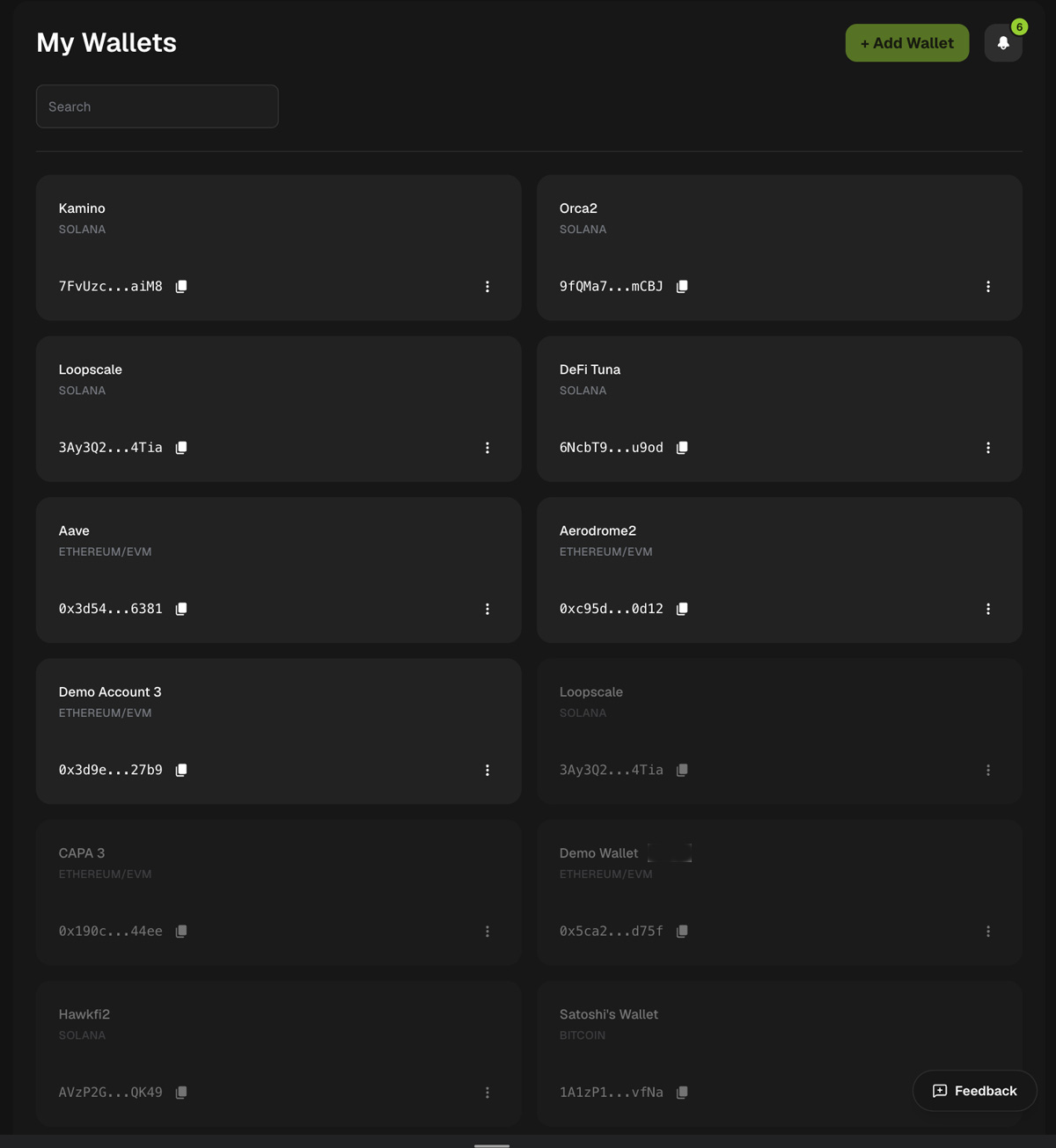Copy Satoshi's Wallet bitcoin address
Image resolution: width=1056 pixels, height=1148 pixels.
[682, 1092]
